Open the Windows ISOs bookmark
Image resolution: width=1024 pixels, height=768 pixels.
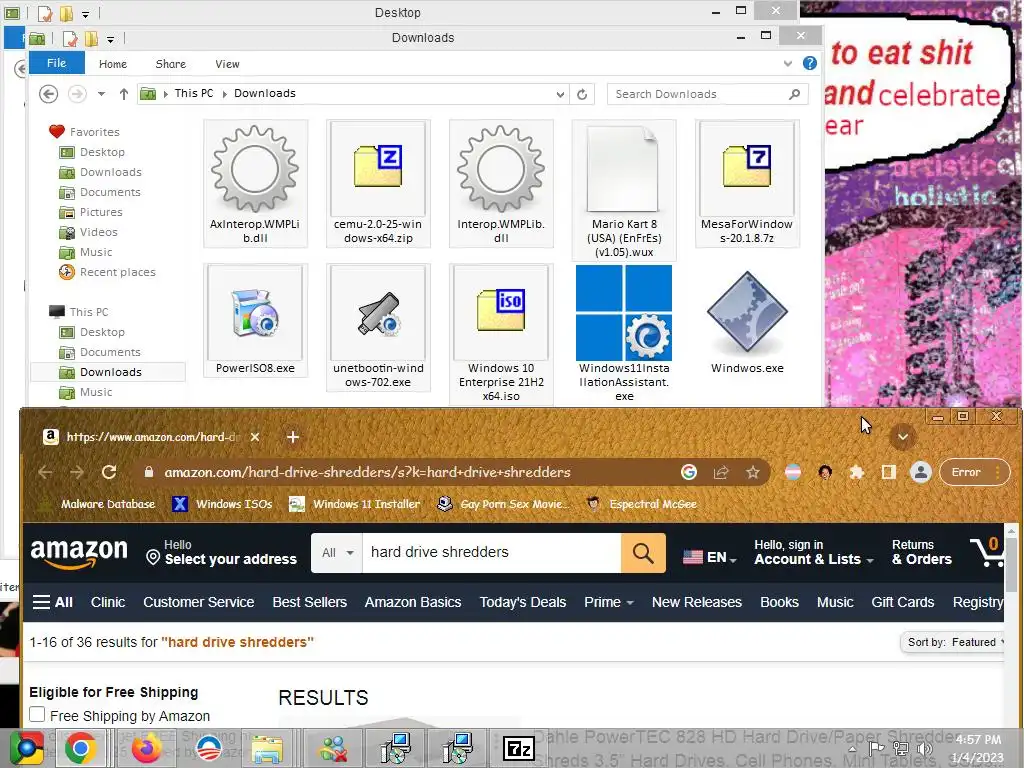pos(223,504)
